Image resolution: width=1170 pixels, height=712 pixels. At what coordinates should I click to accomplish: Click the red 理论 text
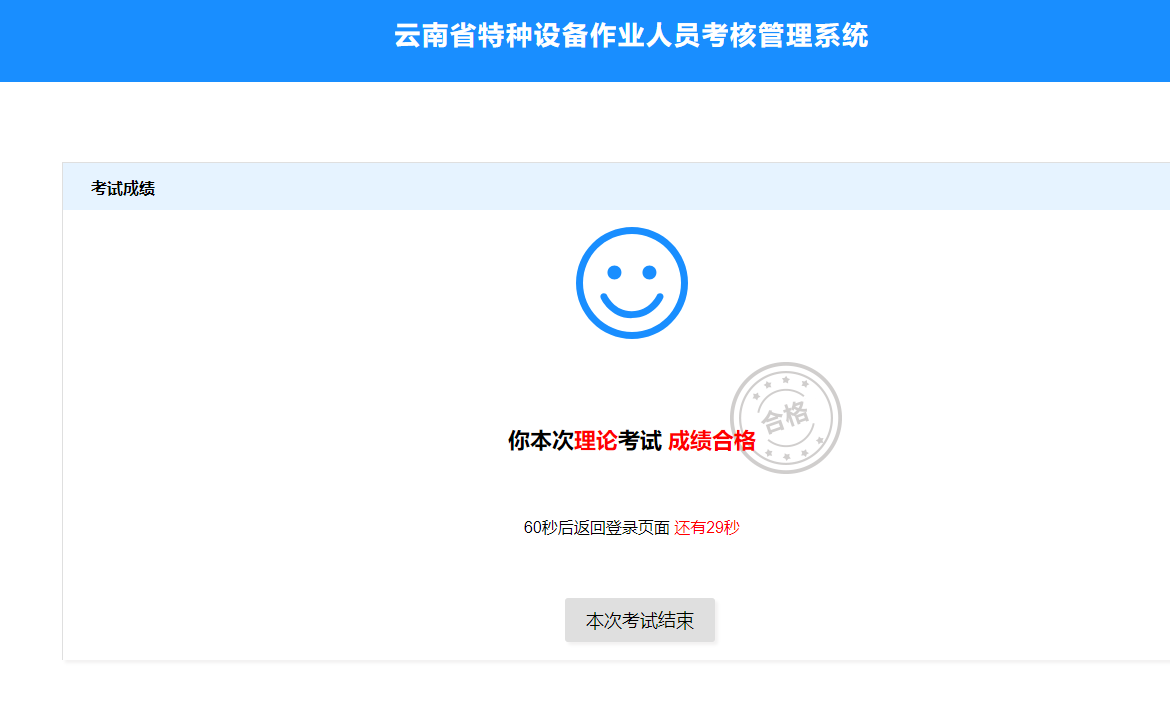(x=596, y=441)
